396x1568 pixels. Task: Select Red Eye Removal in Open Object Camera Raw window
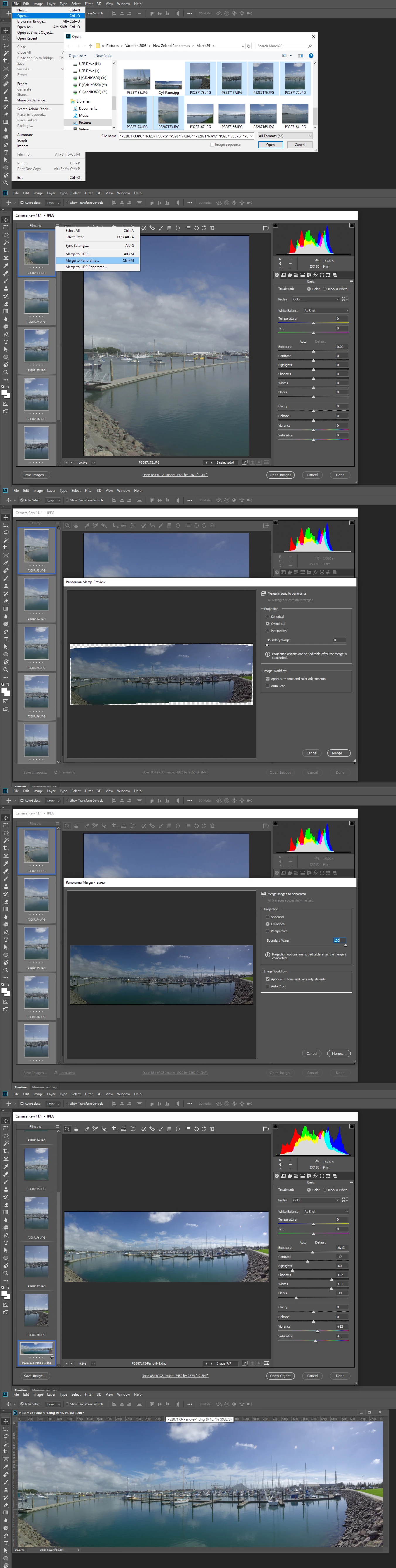[x=152, y=1129]
